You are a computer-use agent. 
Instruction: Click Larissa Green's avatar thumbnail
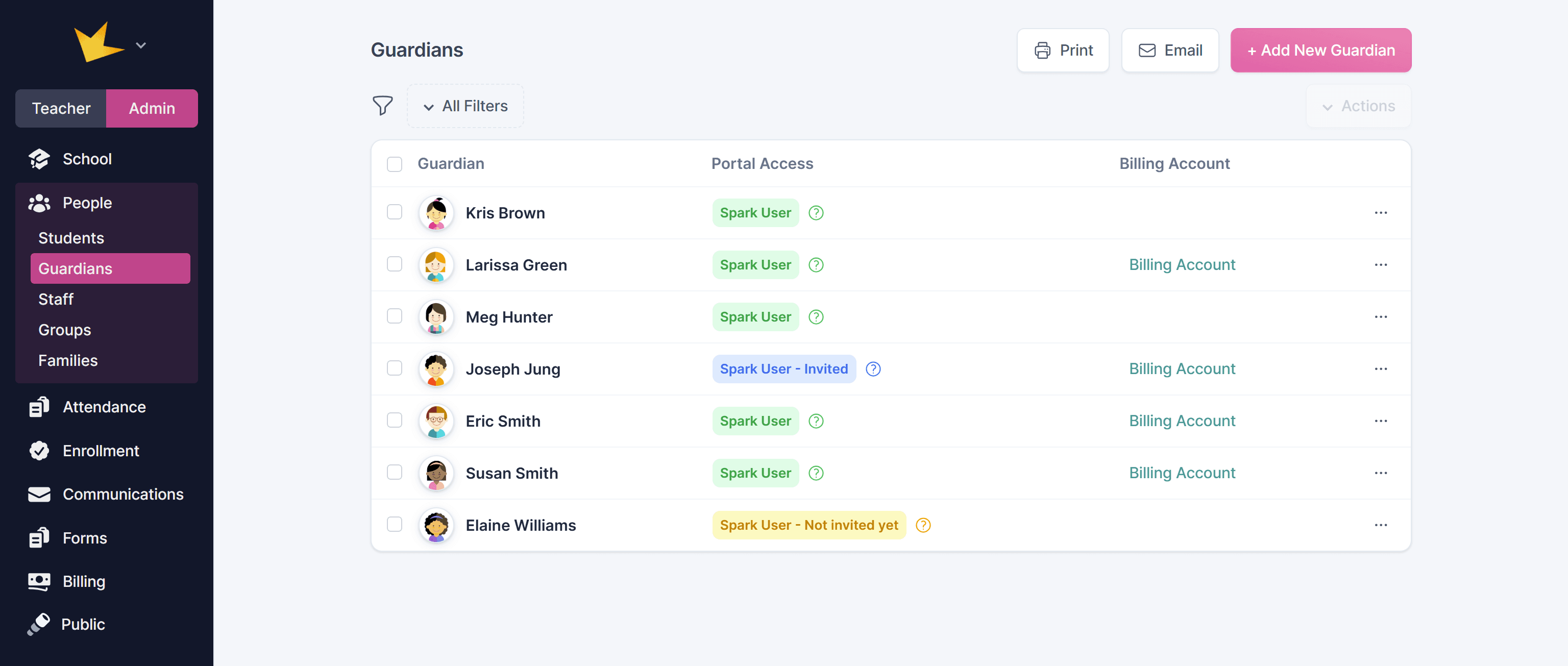pos(436,265)
